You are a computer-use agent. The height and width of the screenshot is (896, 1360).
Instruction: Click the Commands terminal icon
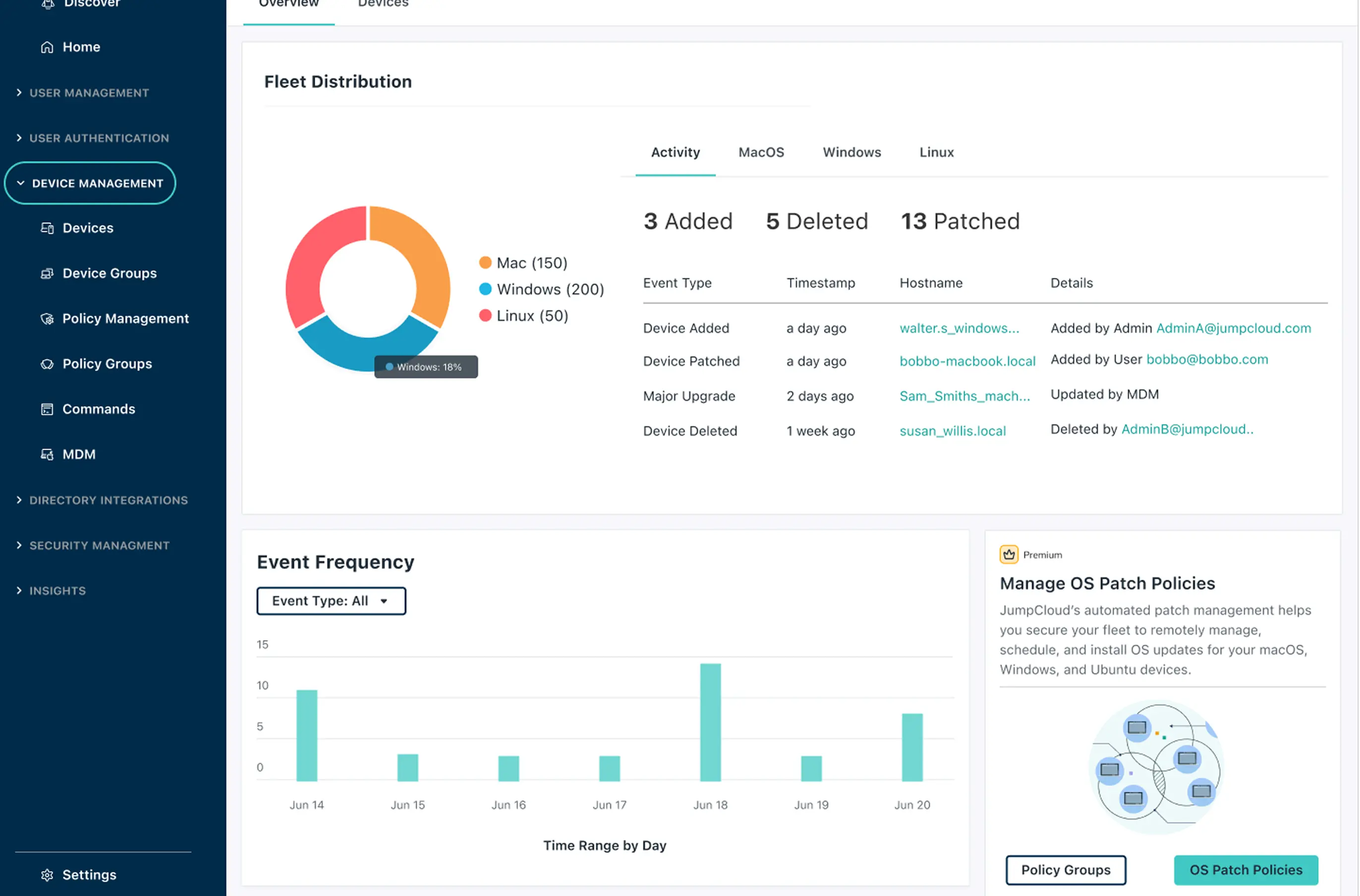tap(47, 409)
